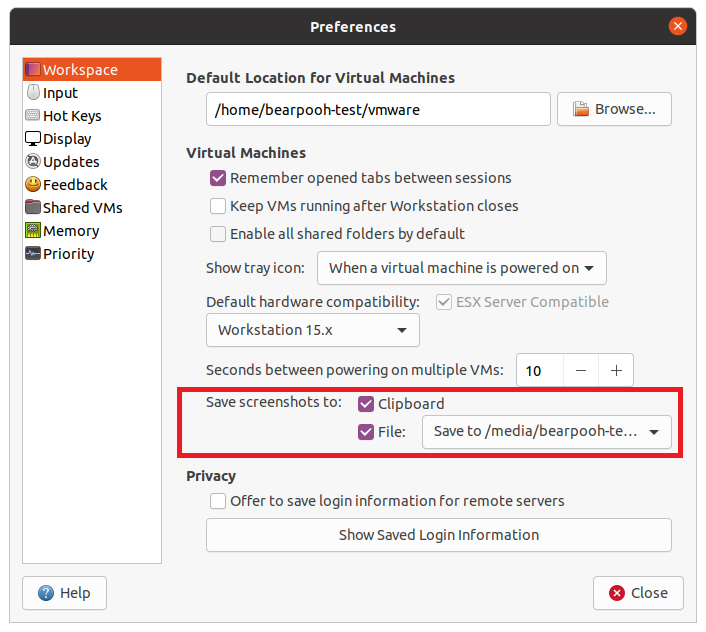Viewport: 706px width, 632px height.
Task: Select the Feedback sidebar entry
Action: (x=92, y=185)
